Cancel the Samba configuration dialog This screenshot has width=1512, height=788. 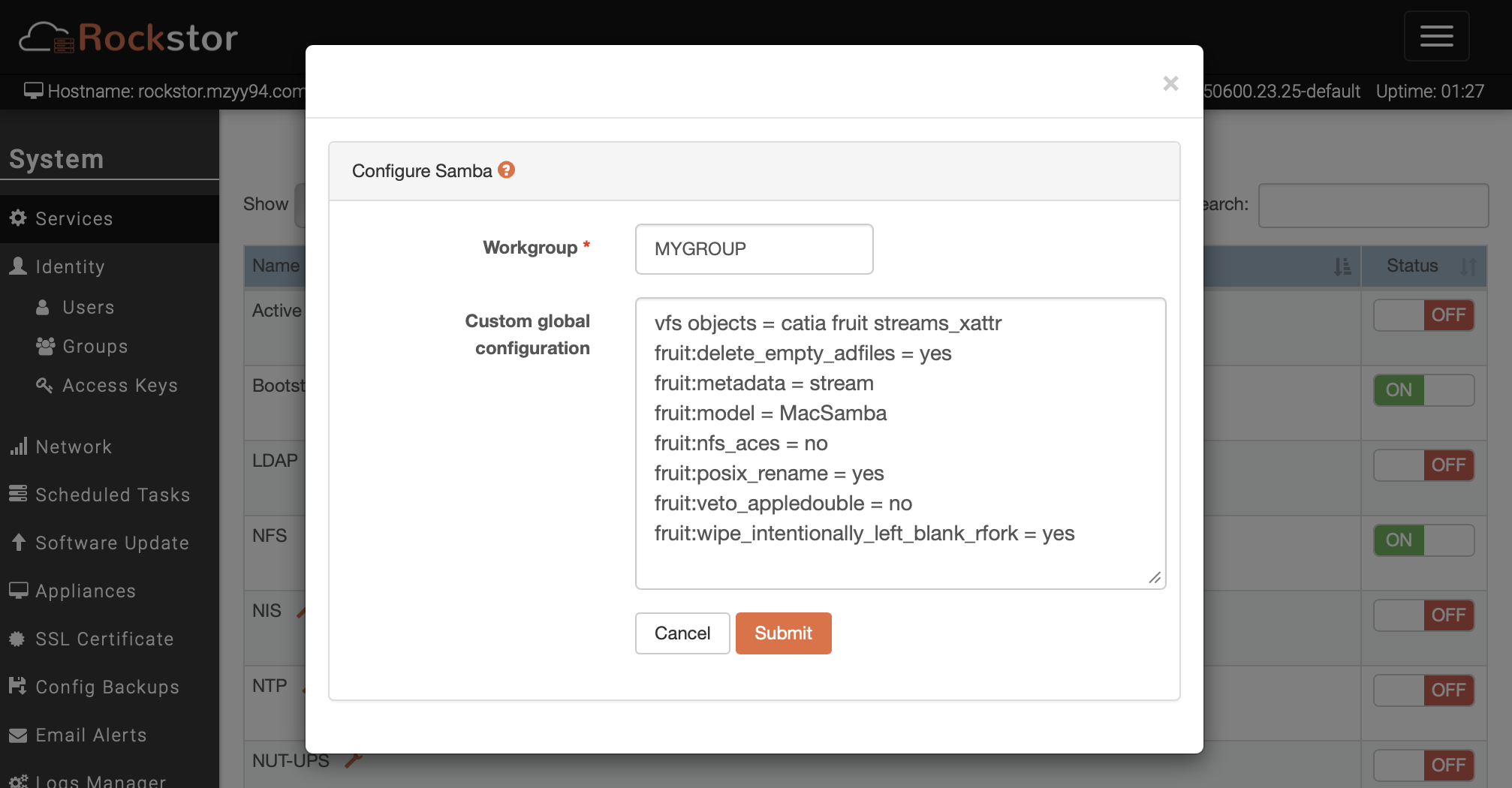[682, 633]
